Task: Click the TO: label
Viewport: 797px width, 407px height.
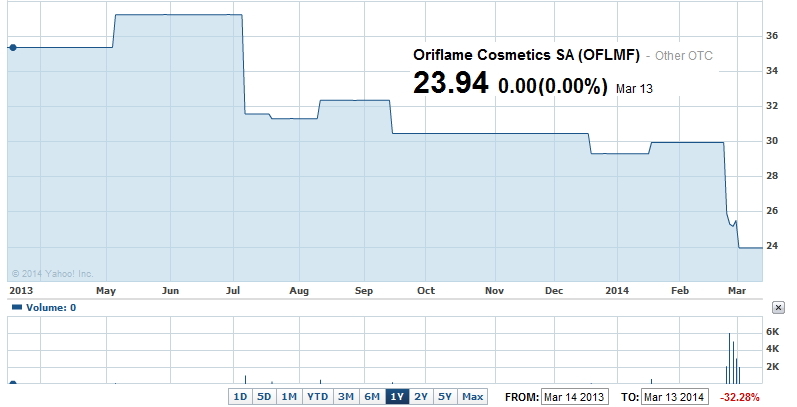Action: click(x=629, y=397)
